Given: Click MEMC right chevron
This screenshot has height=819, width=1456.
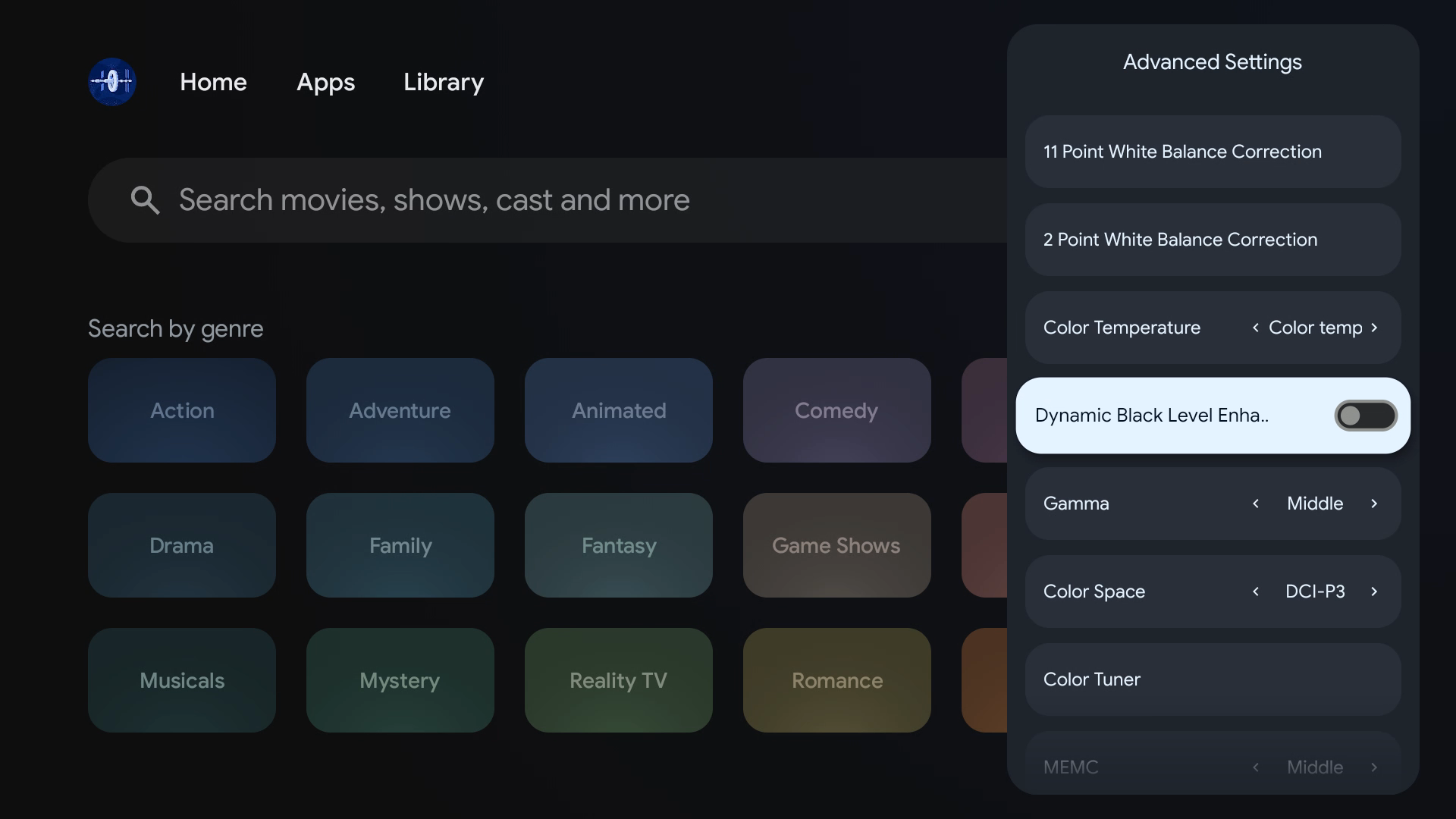Looking at the screenshot, I should click(1374, 767).
